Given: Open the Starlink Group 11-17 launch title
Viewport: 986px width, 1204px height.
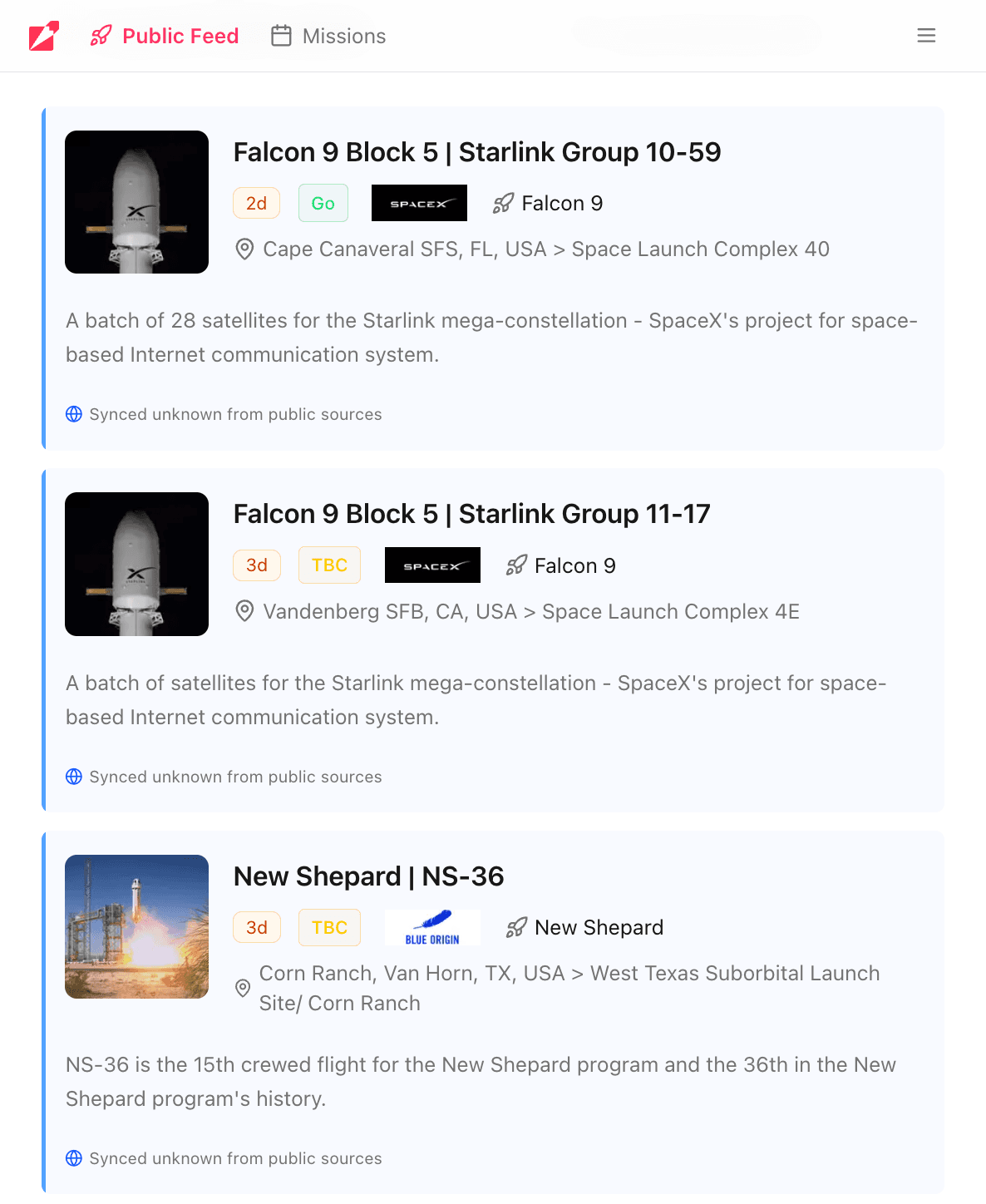Looking at the screenshot, I should pyautogui.click(x=471, y=514).
